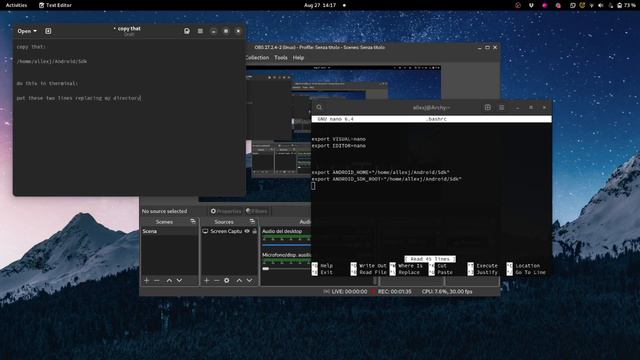Pop out the Sources dock via its header icon
This screenshot has width=640, height=360.
pyautogui.click(x=252, y=221)
